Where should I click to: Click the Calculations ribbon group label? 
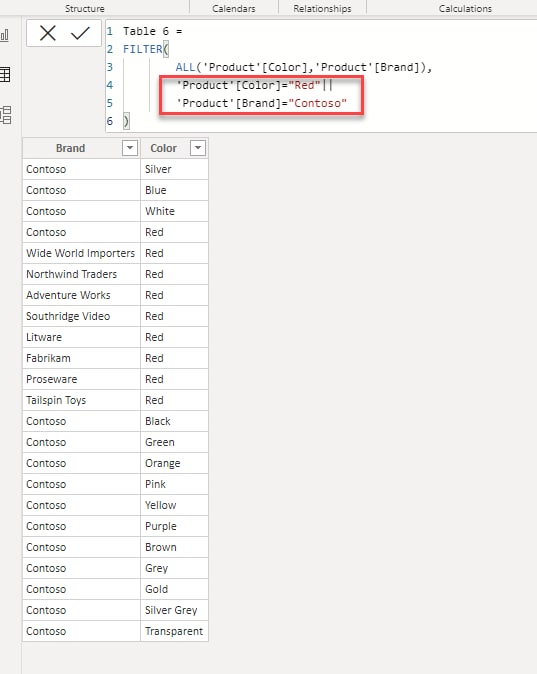[465, 8]
